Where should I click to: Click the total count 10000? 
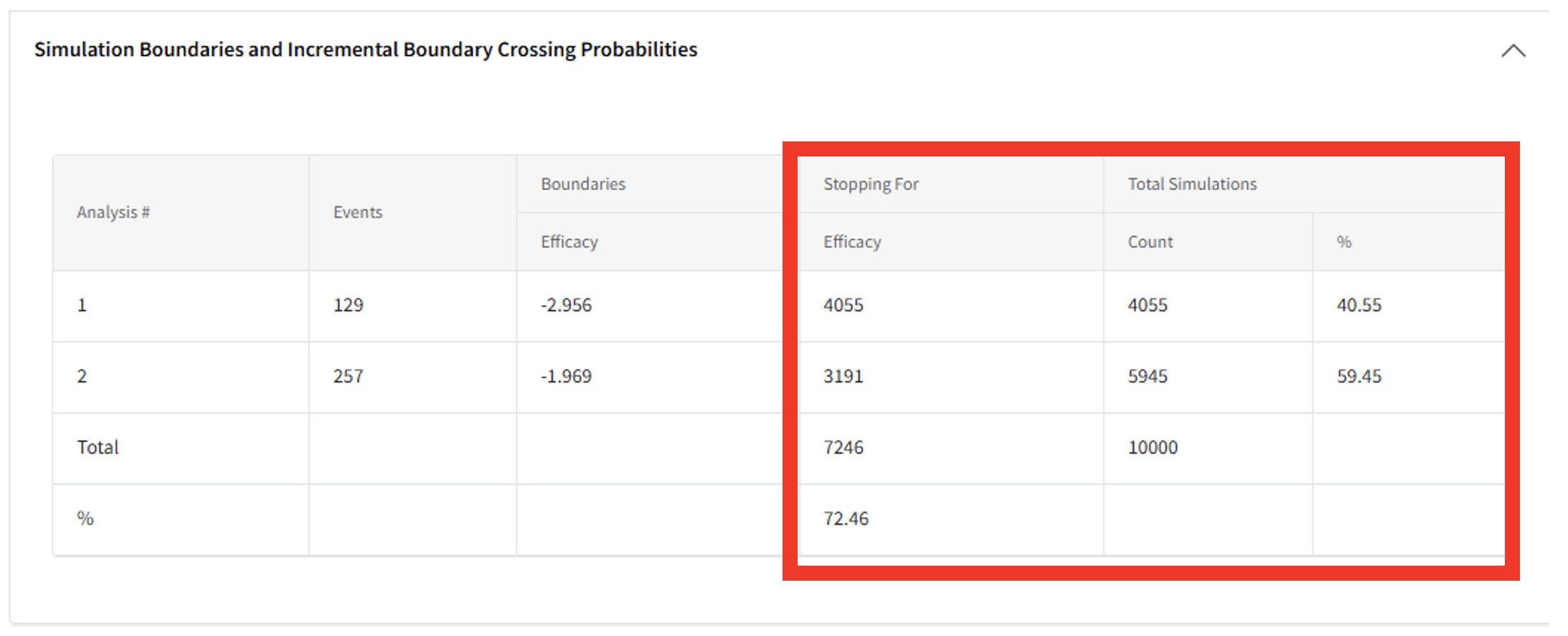click(x=1152, y=447)
